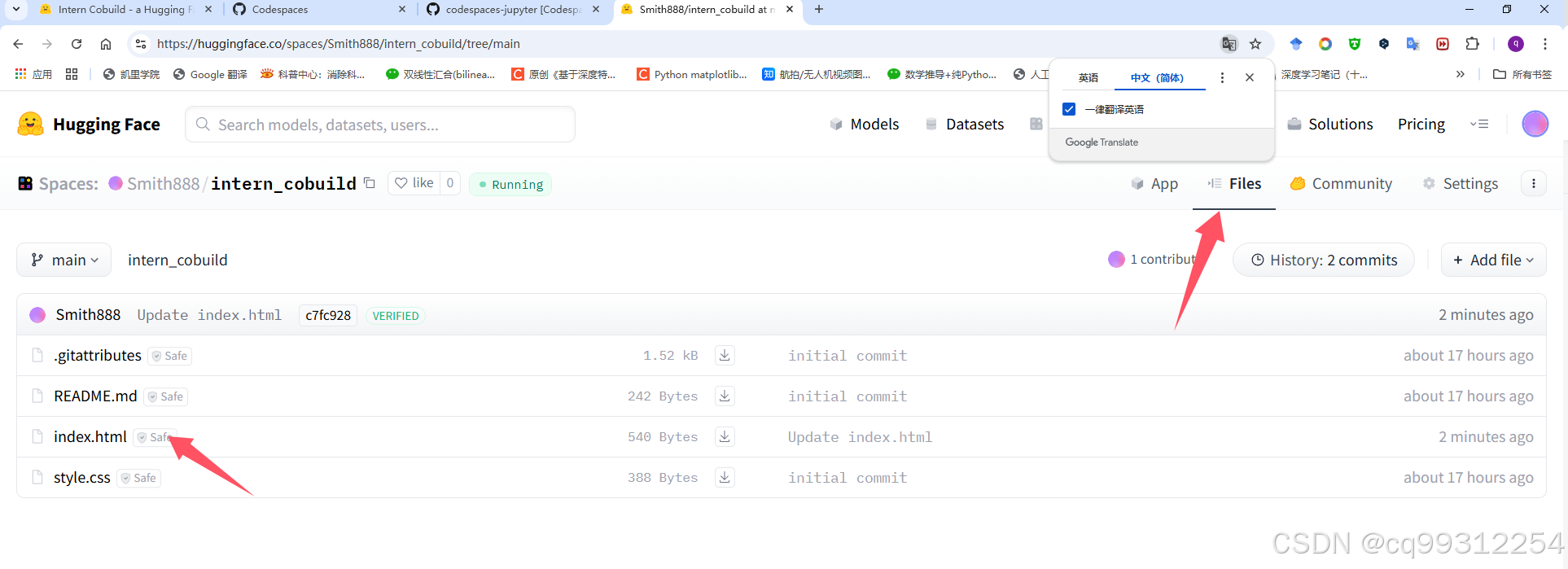Click the browser back arrow

pyautogui.click(x=18, y=44)
